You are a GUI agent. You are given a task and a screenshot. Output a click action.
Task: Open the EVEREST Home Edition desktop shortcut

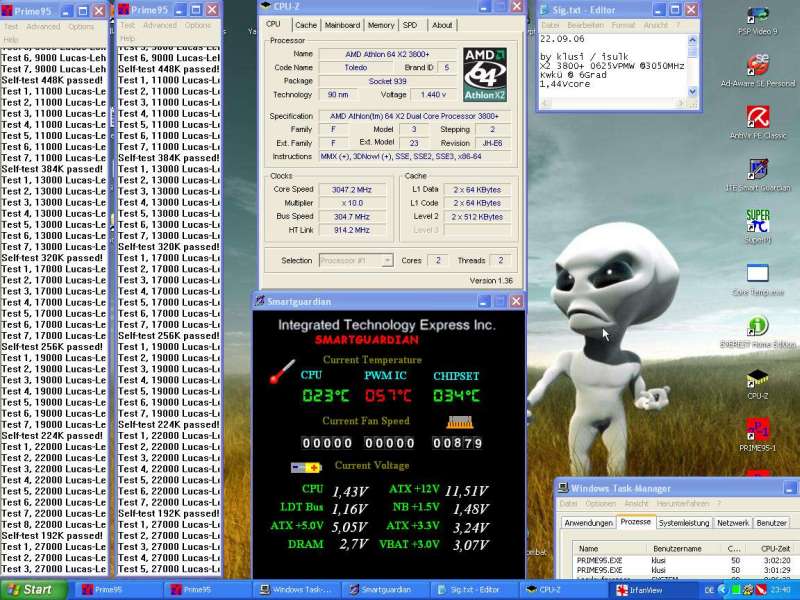758,332
